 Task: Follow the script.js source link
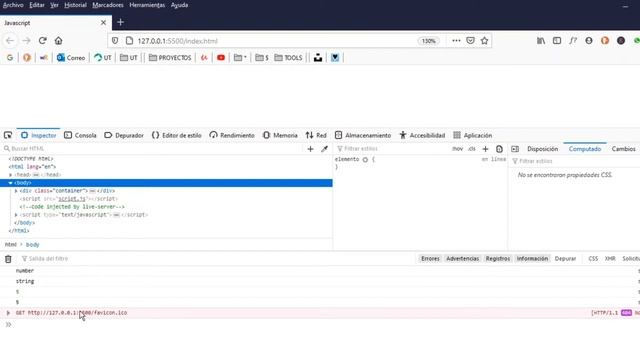[71, 199]
